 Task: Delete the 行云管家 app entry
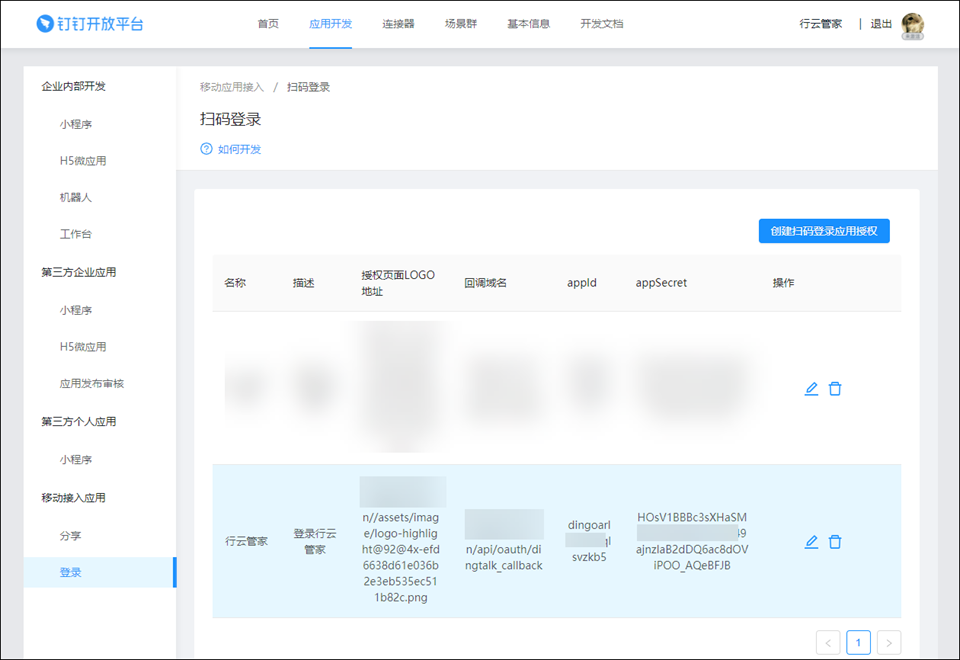[835, 542]
